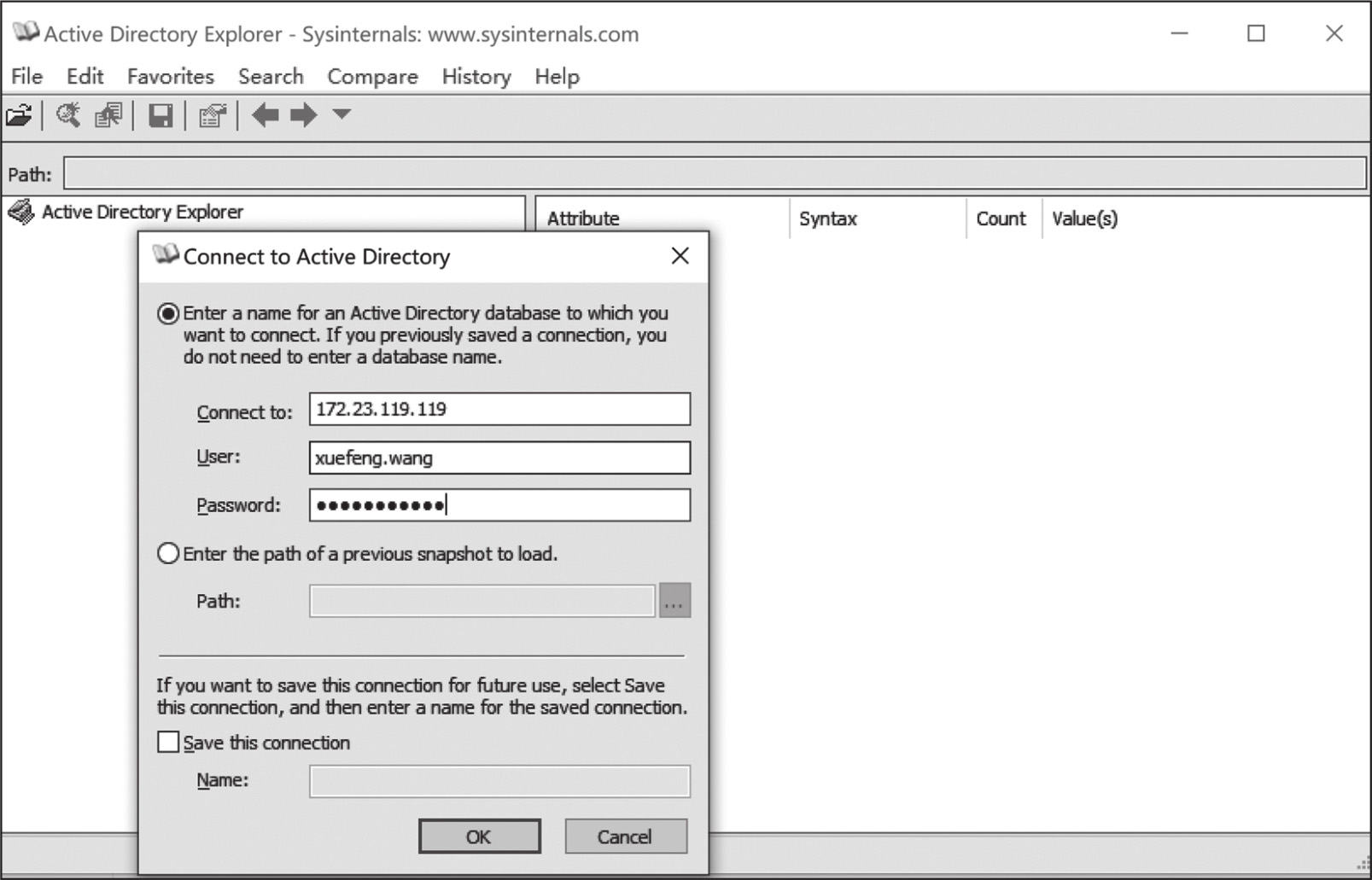The image size is (1372, 880).
Task: Cancel the connection dialog
Action: (x=625, y=836)
